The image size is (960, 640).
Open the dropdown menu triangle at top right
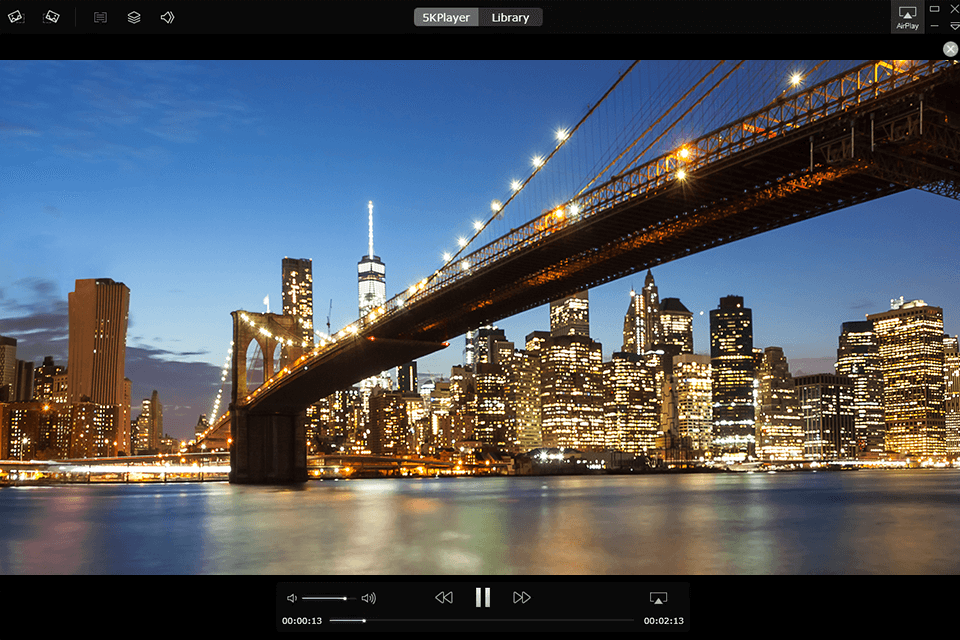954,26
